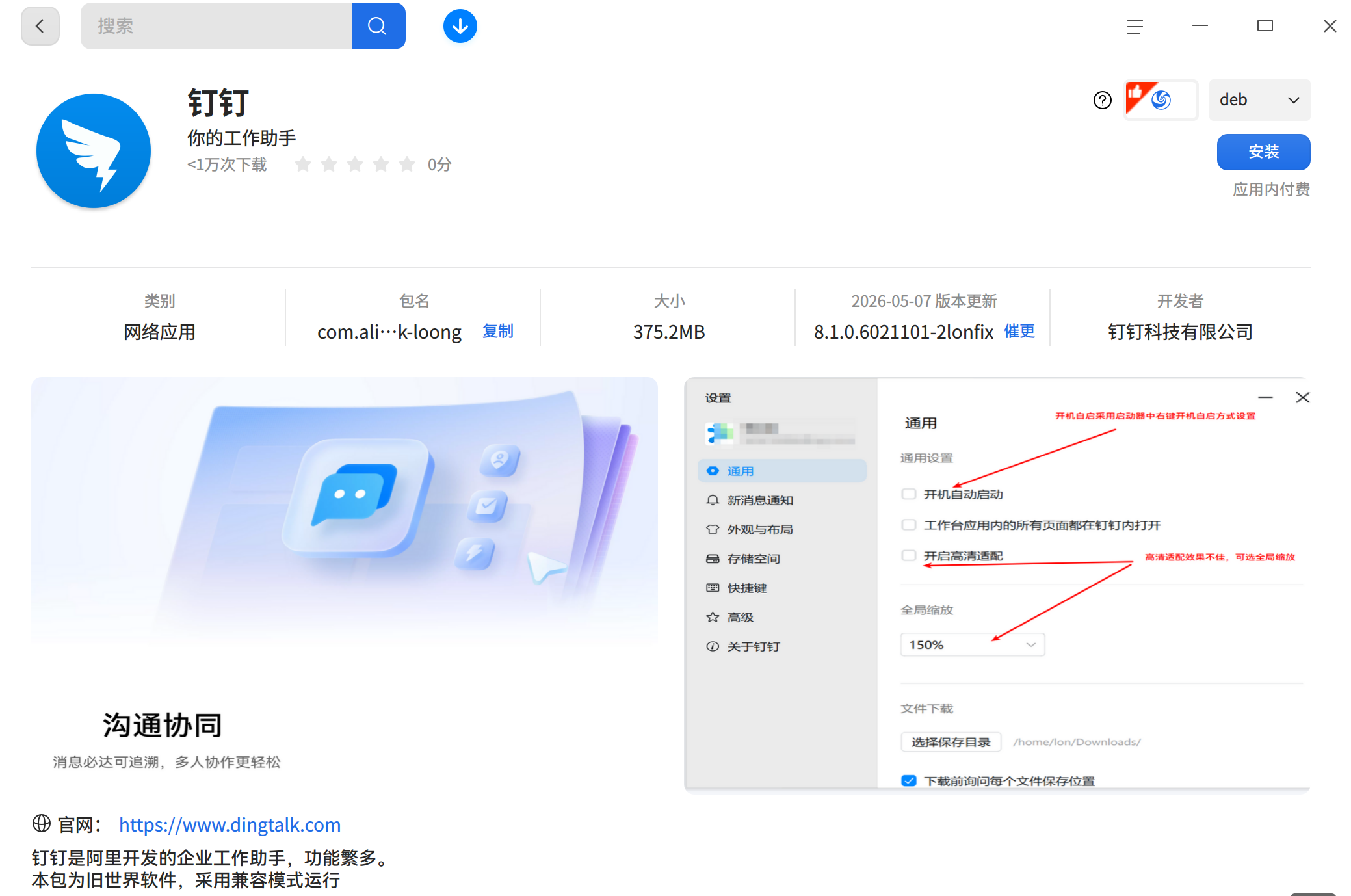This screenshot has width=1351, height=896.
Task: Click the 375.2MB size value
Action: click(x=669, y=332)
